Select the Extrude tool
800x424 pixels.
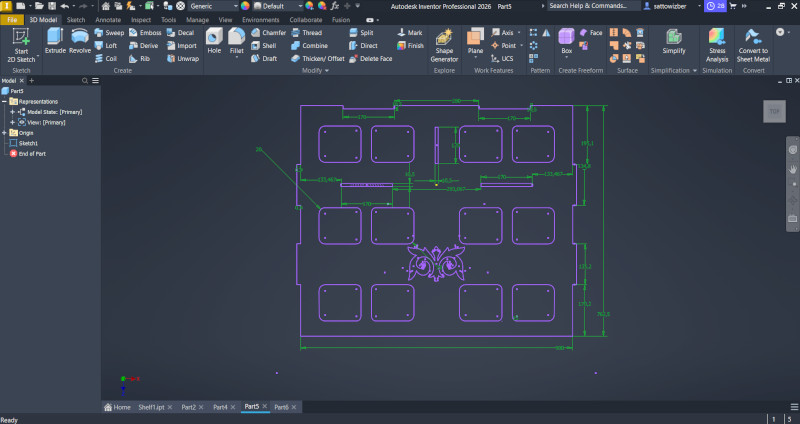click(x=54, y=40)
